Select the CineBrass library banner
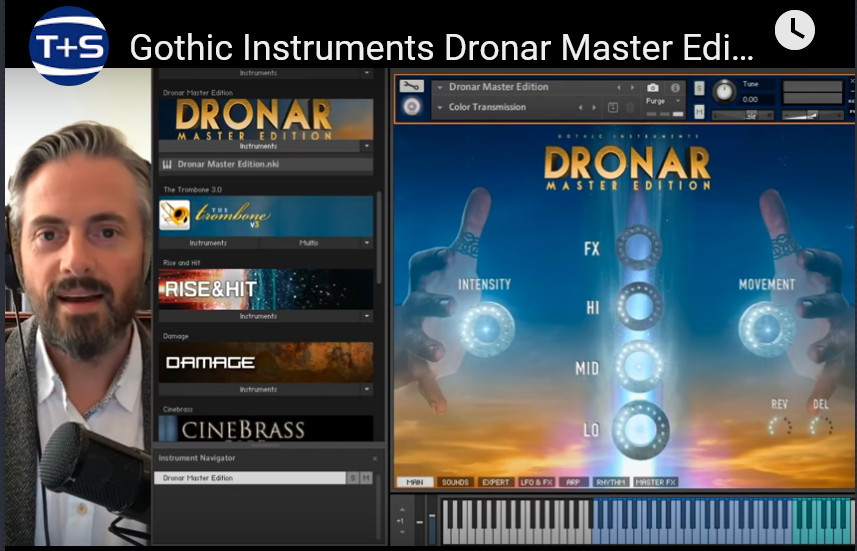This screenshot has height=551, width=857. click(266, 429)
